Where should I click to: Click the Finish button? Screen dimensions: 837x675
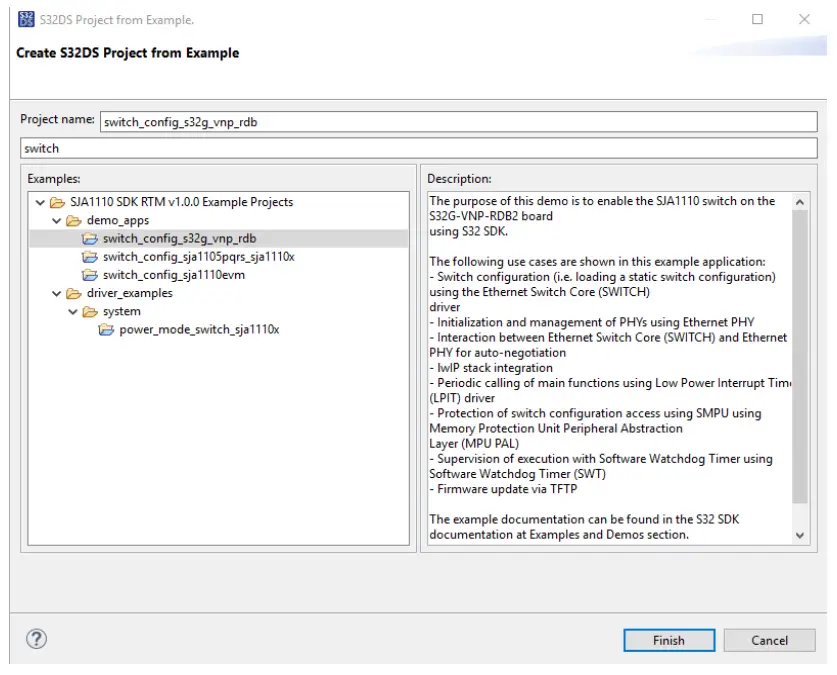pos(668,640)
